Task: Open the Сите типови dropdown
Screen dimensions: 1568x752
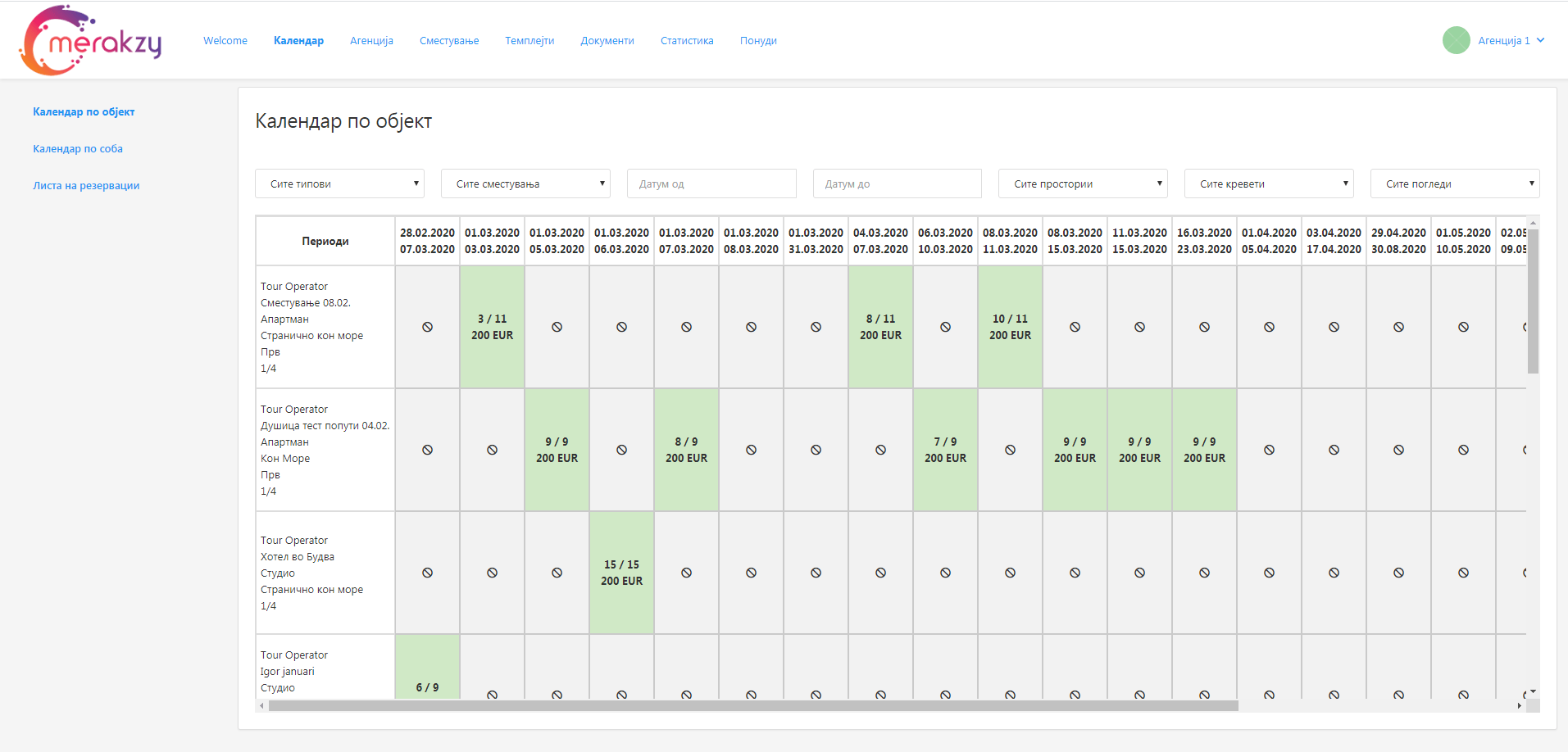Action: 339,183
